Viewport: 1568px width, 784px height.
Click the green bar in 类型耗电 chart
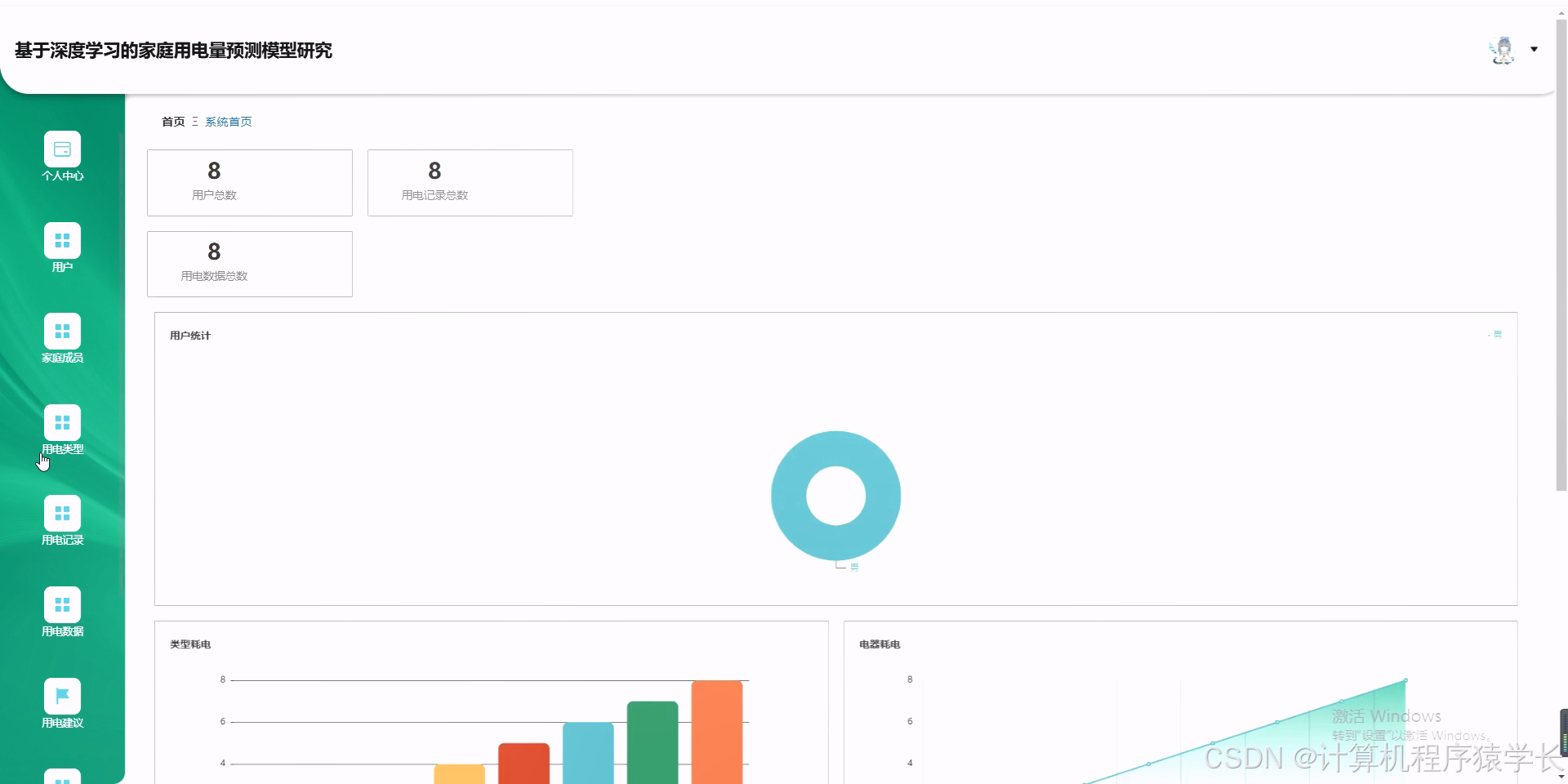point(653,742)
